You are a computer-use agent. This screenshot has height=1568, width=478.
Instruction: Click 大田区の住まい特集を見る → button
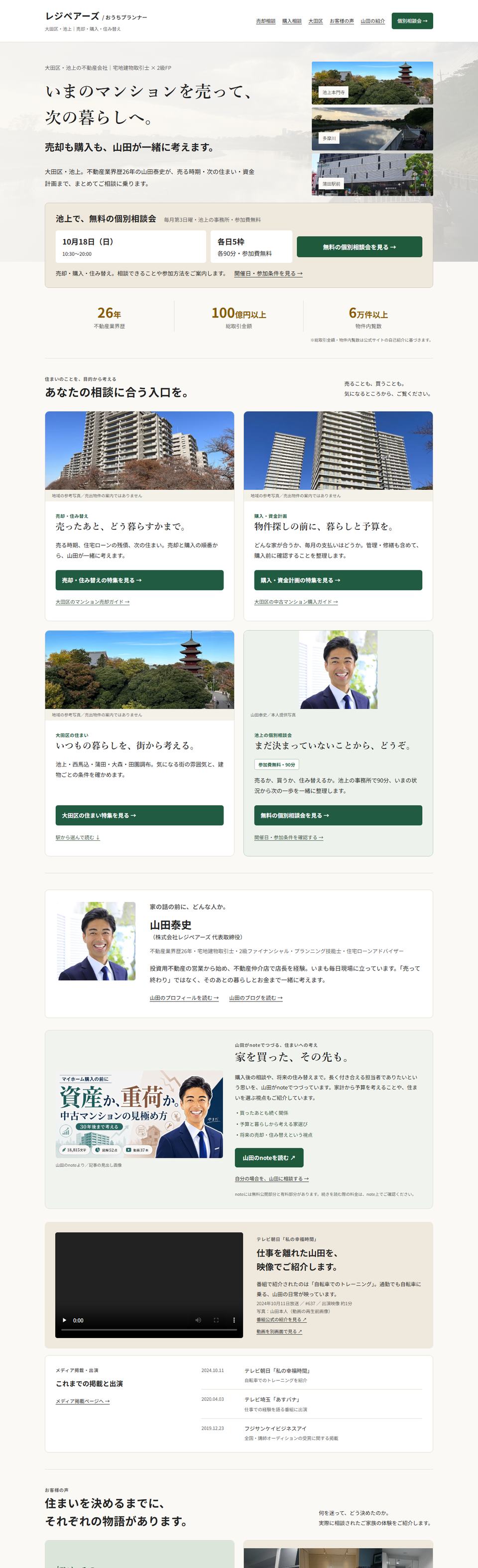139,815
